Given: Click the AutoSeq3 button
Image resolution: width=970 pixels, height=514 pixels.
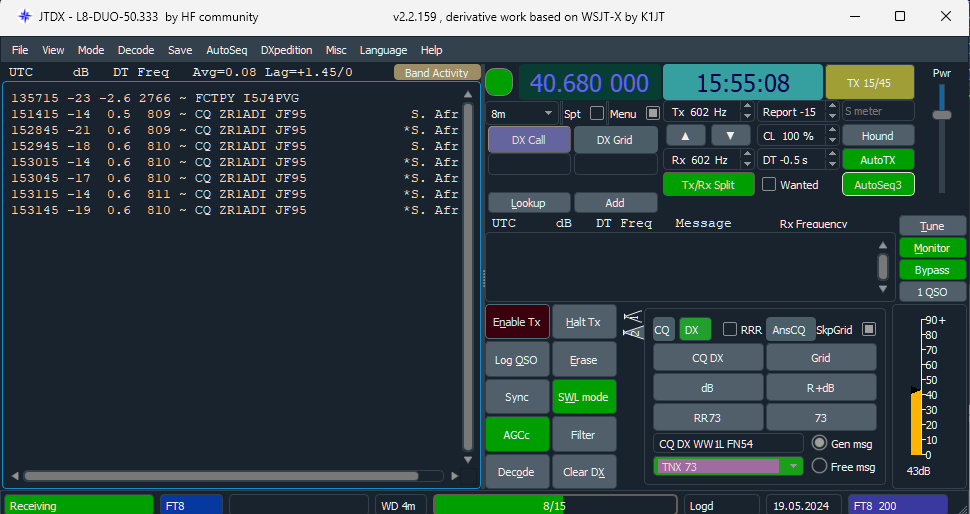Looking at the screenshot, I should coord(878,184).
